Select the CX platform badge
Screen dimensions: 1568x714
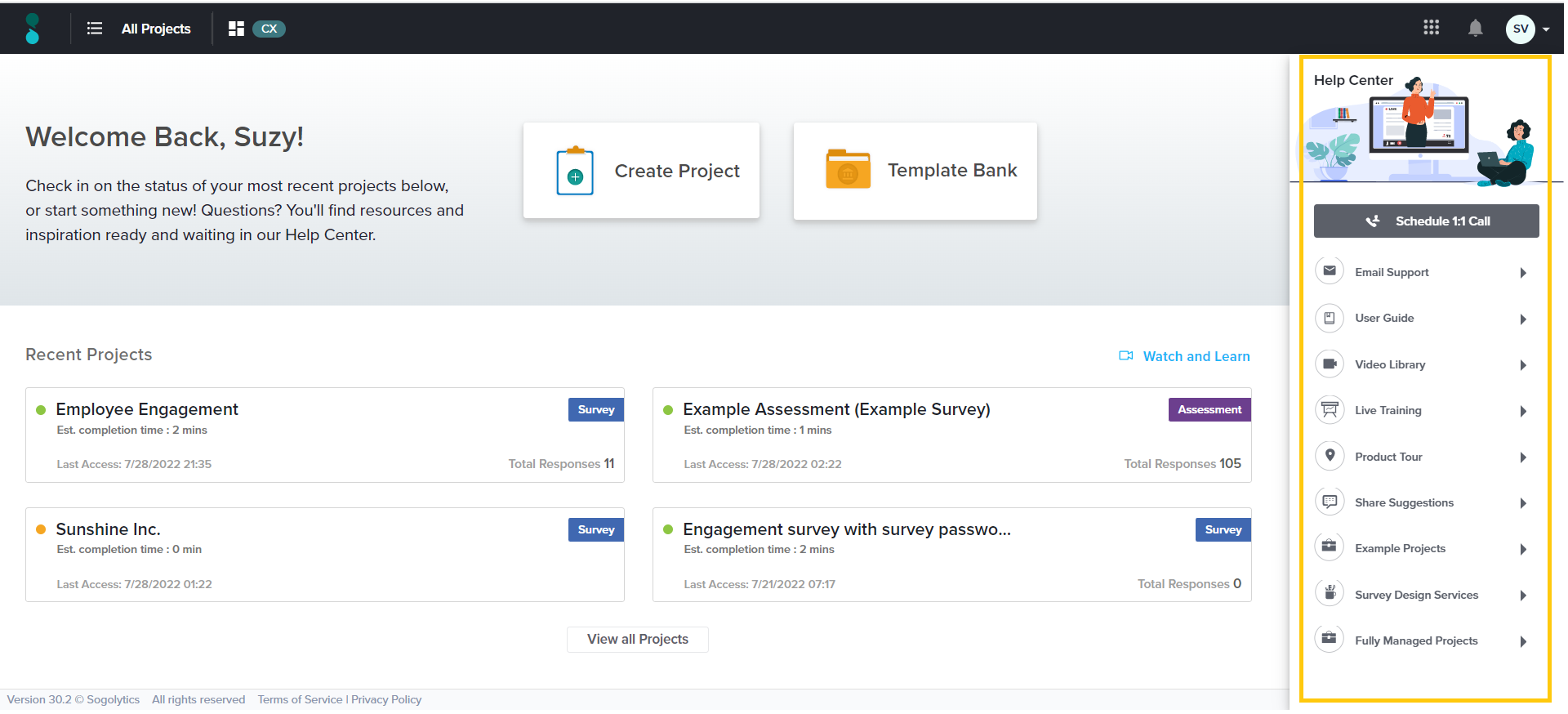[x=269, y=29]
